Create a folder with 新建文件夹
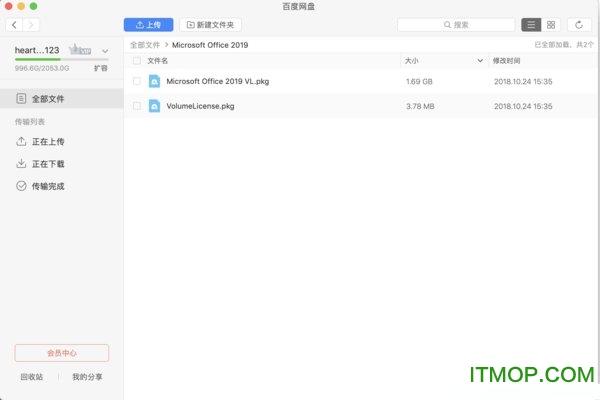Image resolution: width=600 pixels, height=400 pixels. [210, 25]
